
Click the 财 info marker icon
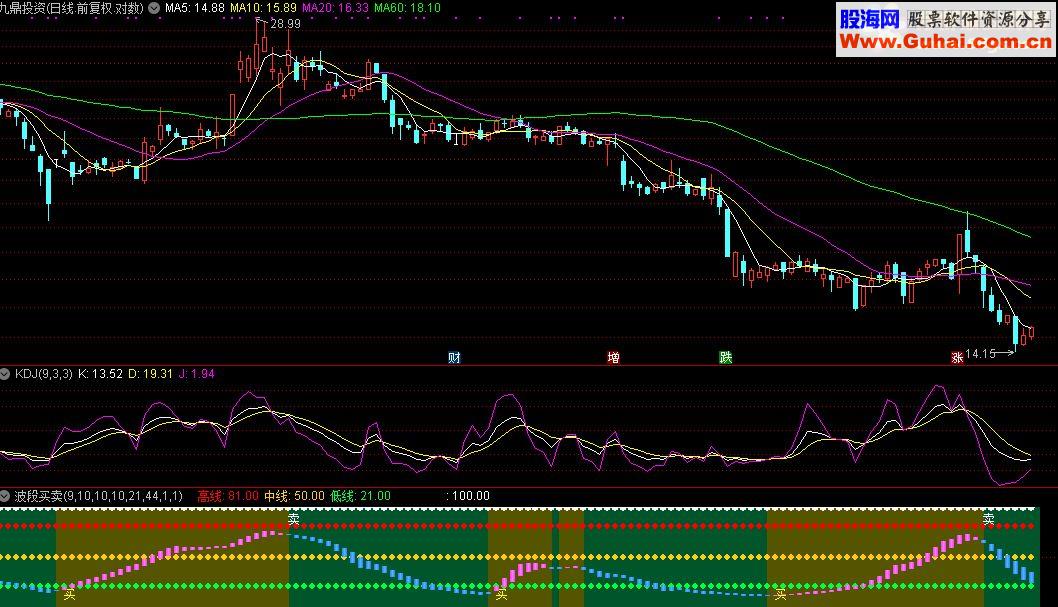pyautogui.click(x=454, y=357)
